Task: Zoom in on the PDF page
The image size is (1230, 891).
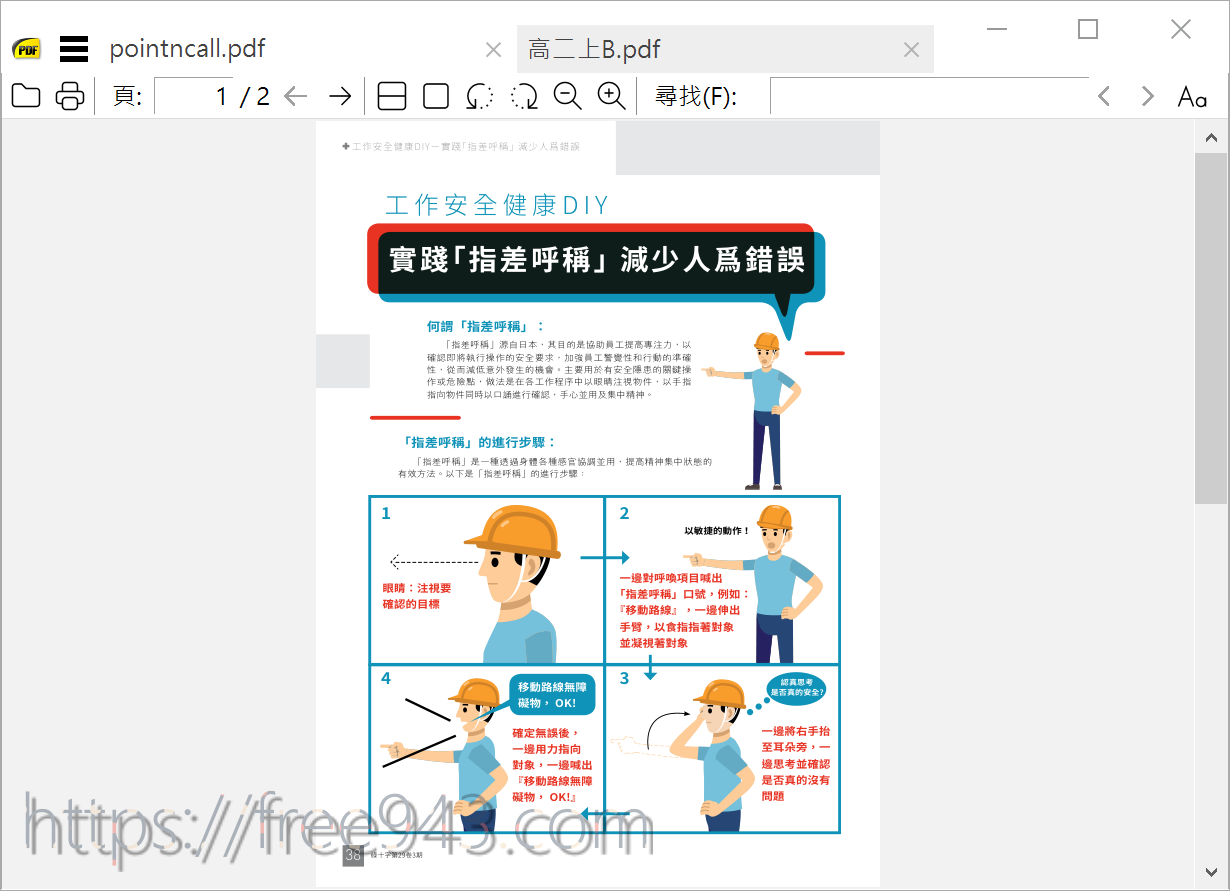Action: click(611, 95)
